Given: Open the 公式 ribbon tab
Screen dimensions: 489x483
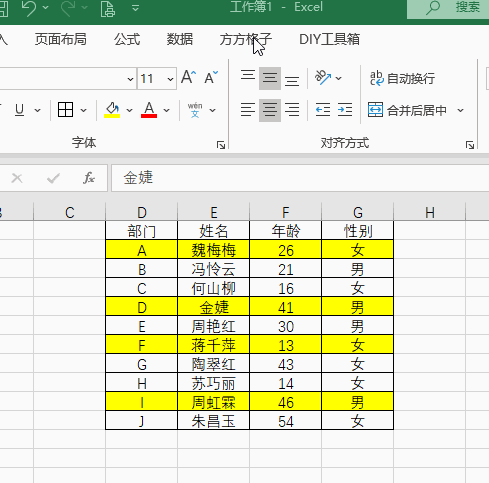Looking at the screenshot, I should [x=127, y=39].
